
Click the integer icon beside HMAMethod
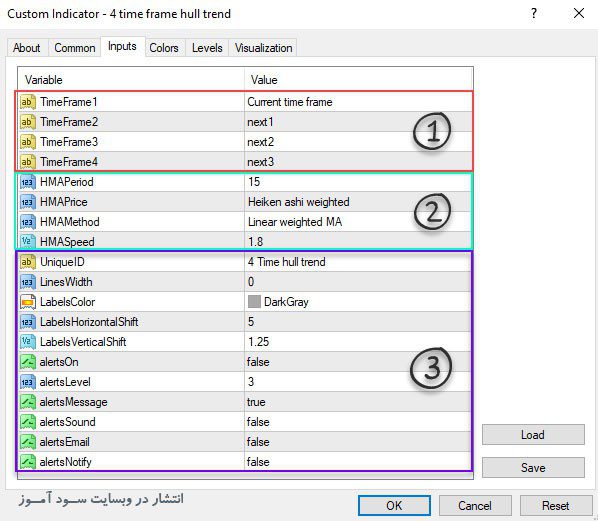(x=28, y=222)
